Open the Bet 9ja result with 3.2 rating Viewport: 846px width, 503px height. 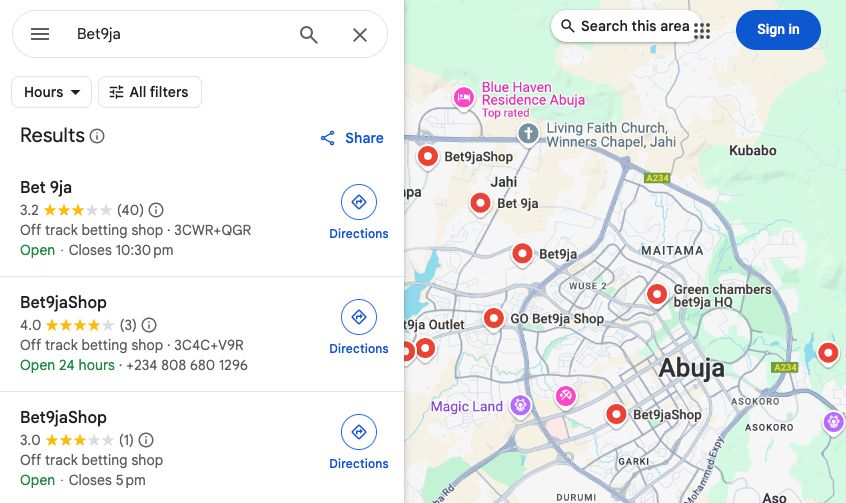coord(46,187)
